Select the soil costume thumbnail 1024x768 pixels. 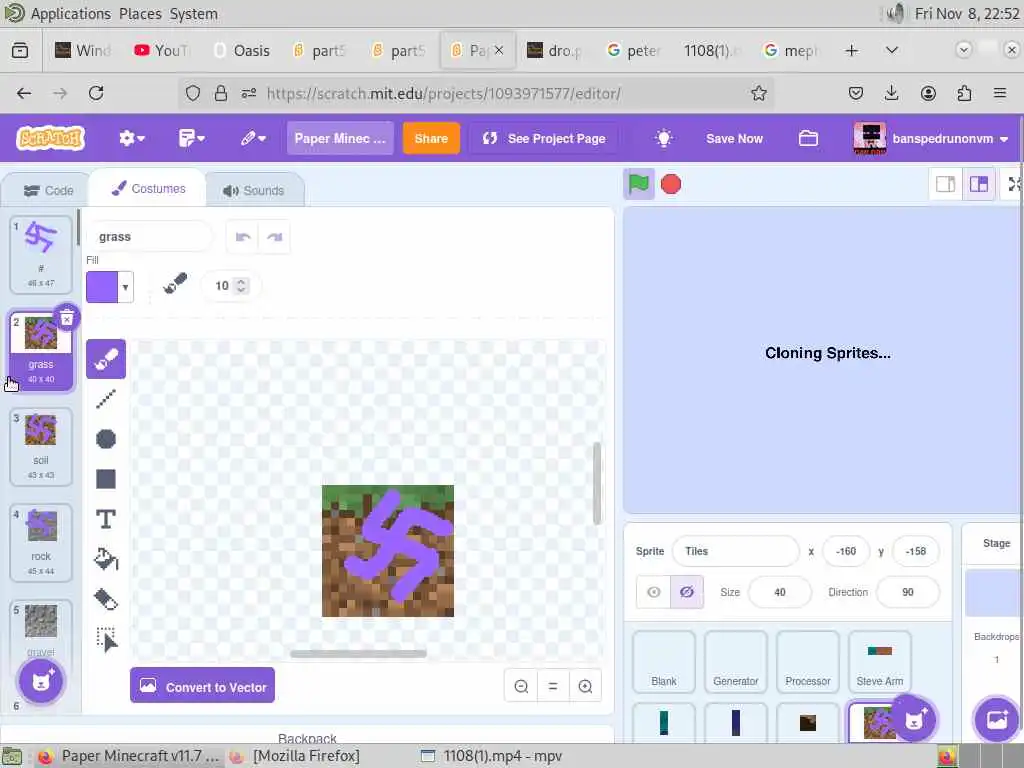[40, 447]
